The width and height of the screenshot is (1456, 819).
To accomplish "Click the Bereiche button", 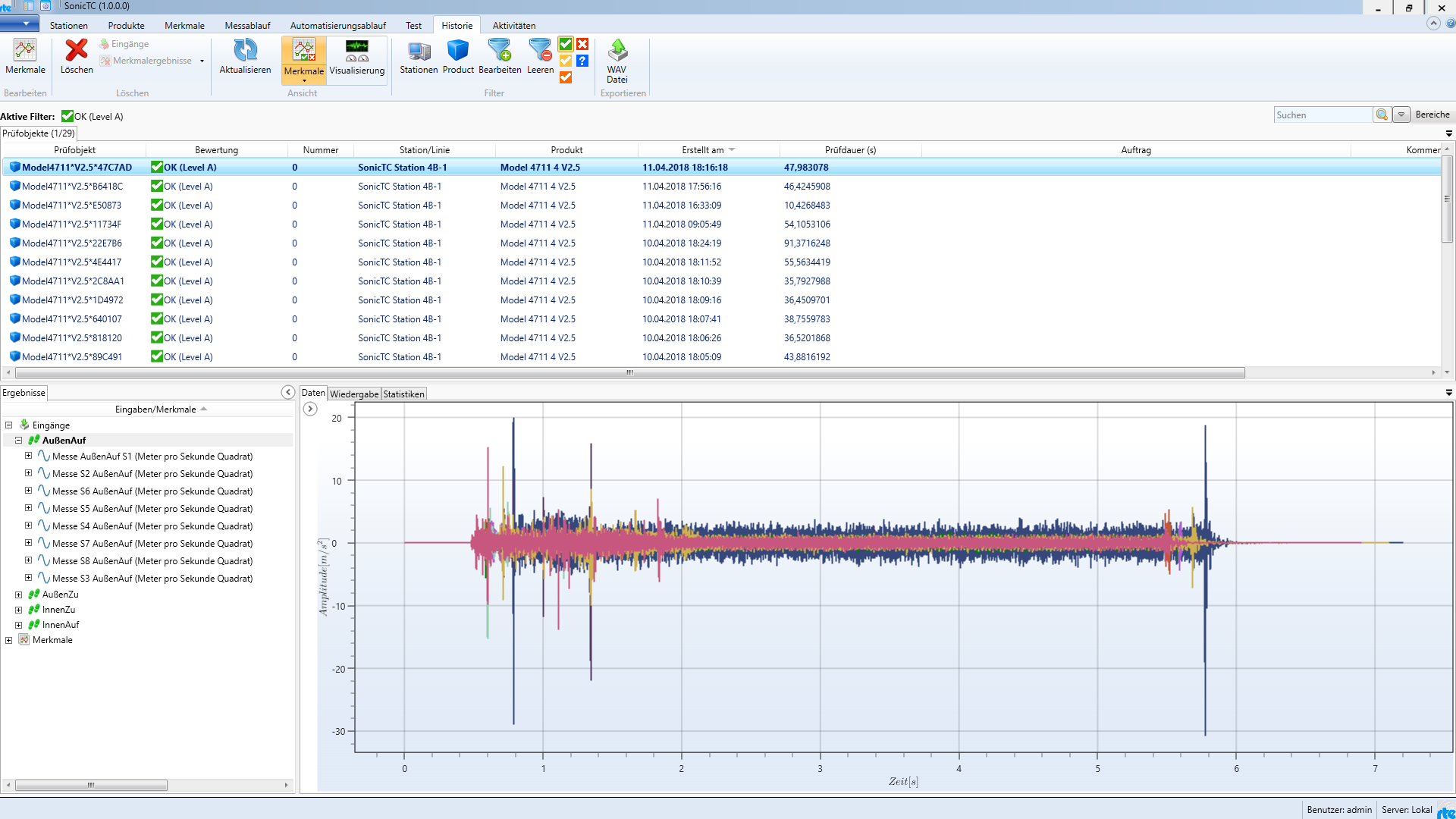I will click(1432, 115).
